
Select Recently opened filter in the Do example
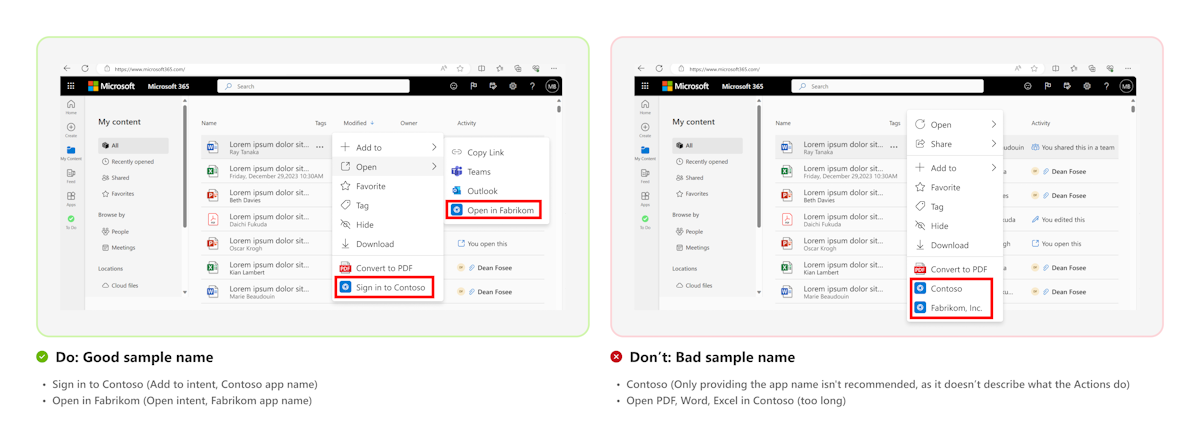coord(127,162)
